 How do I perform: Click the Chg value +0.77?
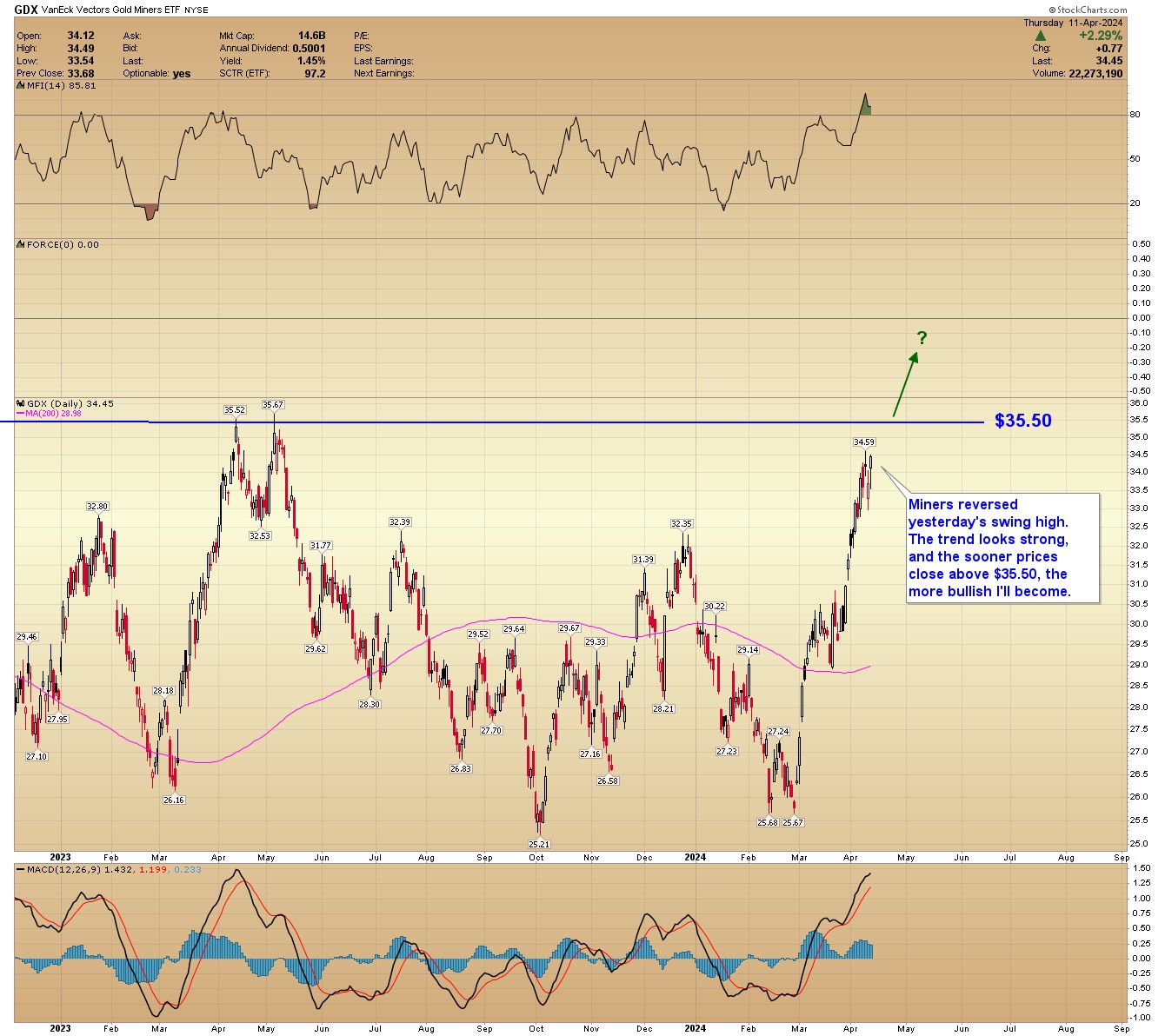[x=1109, y=49]
